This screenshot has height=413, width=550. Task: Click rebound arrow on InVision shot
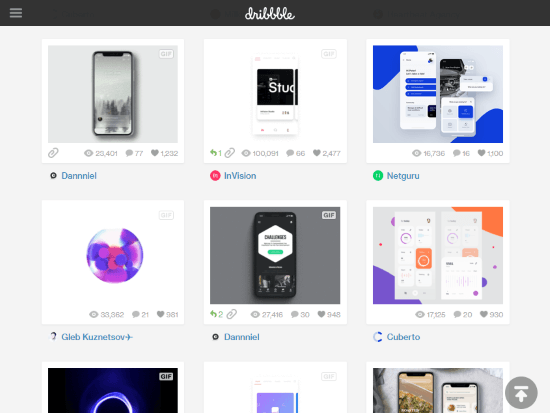[x=213, y=153]
